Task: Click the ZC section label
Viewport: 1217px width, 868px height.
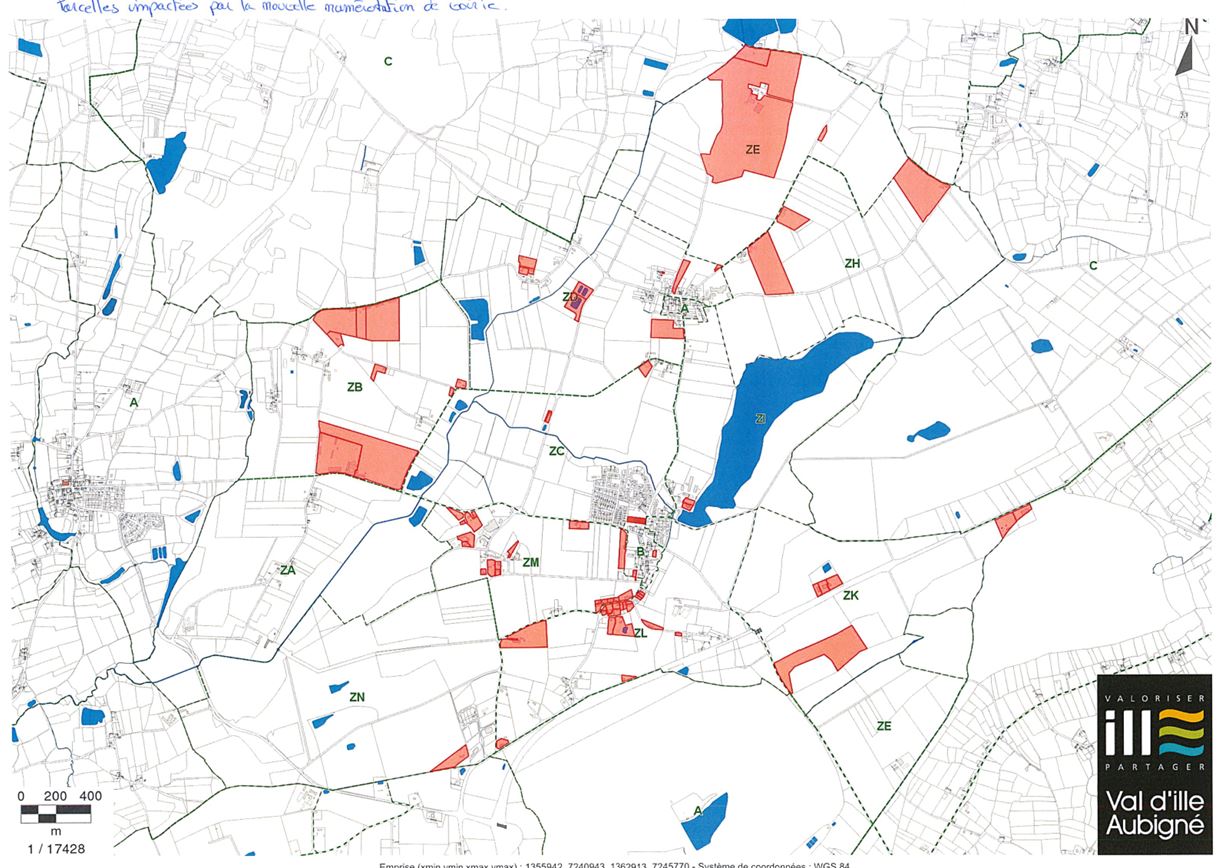Action: (x=557, y=451)
